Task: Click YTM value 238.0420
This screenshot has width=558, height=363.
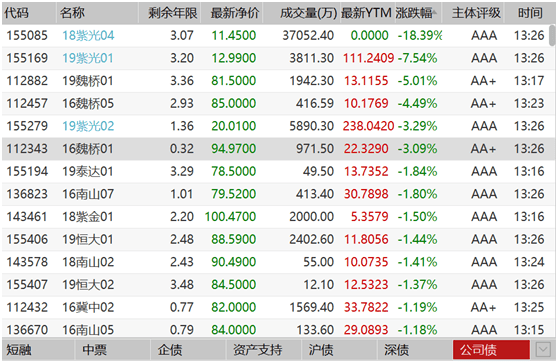Action: pos(368,126)
